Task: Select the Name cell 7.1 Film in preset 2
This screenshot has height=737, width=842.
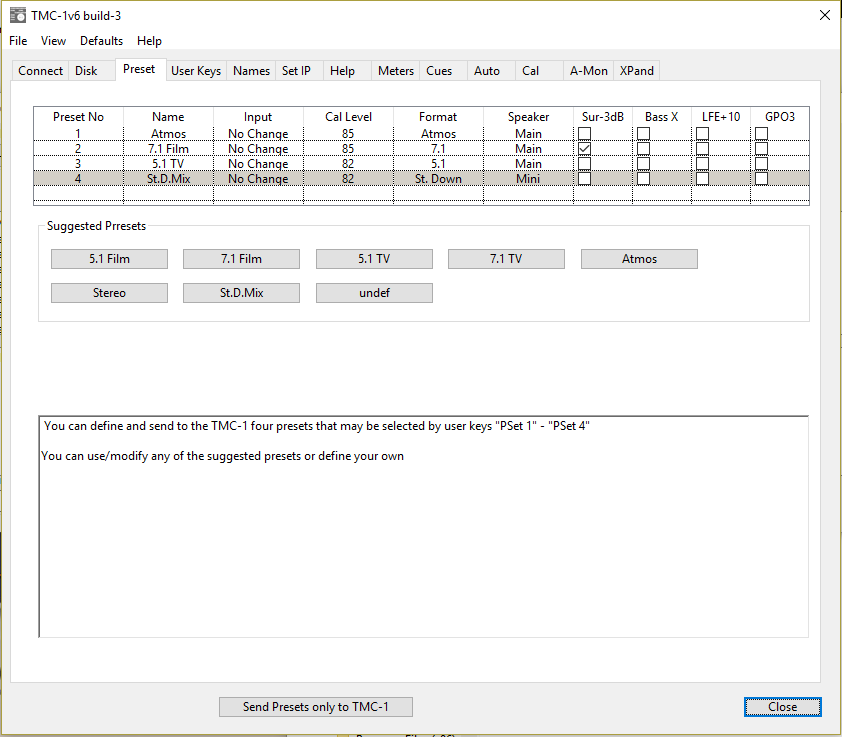Action: [169, 149]
